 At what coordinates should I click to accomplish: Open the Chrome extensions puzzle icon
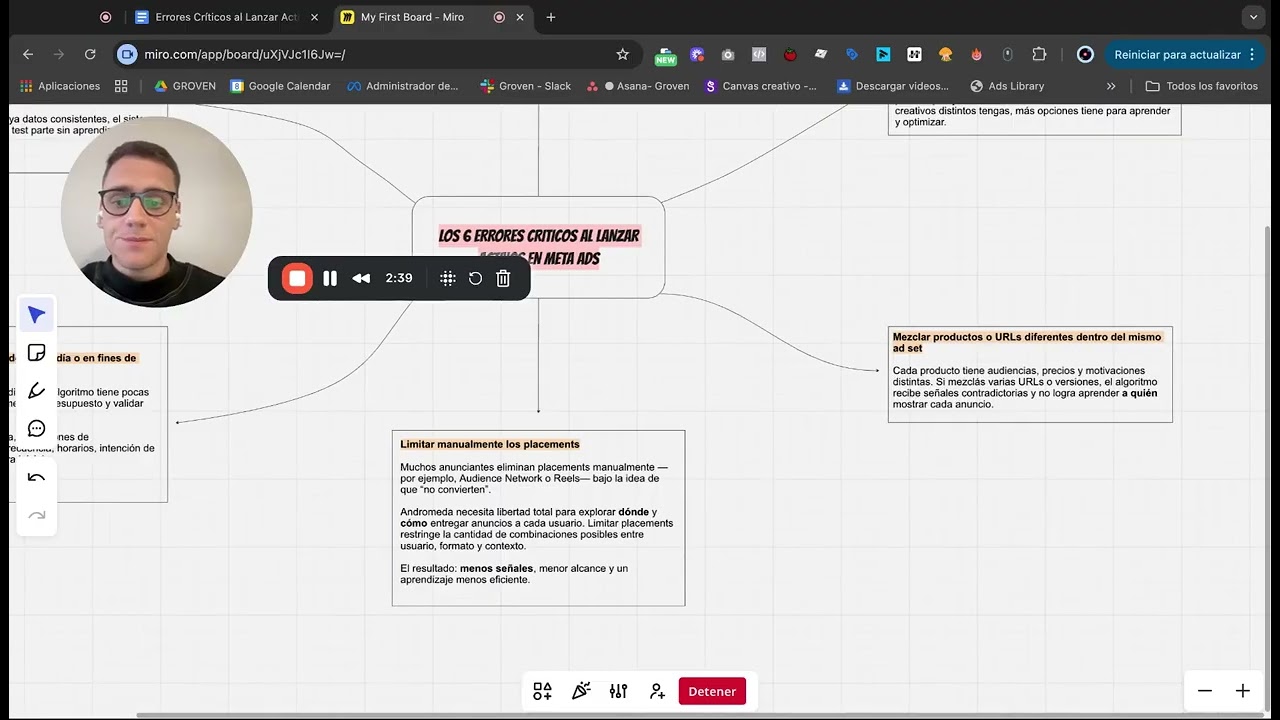[1039, 54]
